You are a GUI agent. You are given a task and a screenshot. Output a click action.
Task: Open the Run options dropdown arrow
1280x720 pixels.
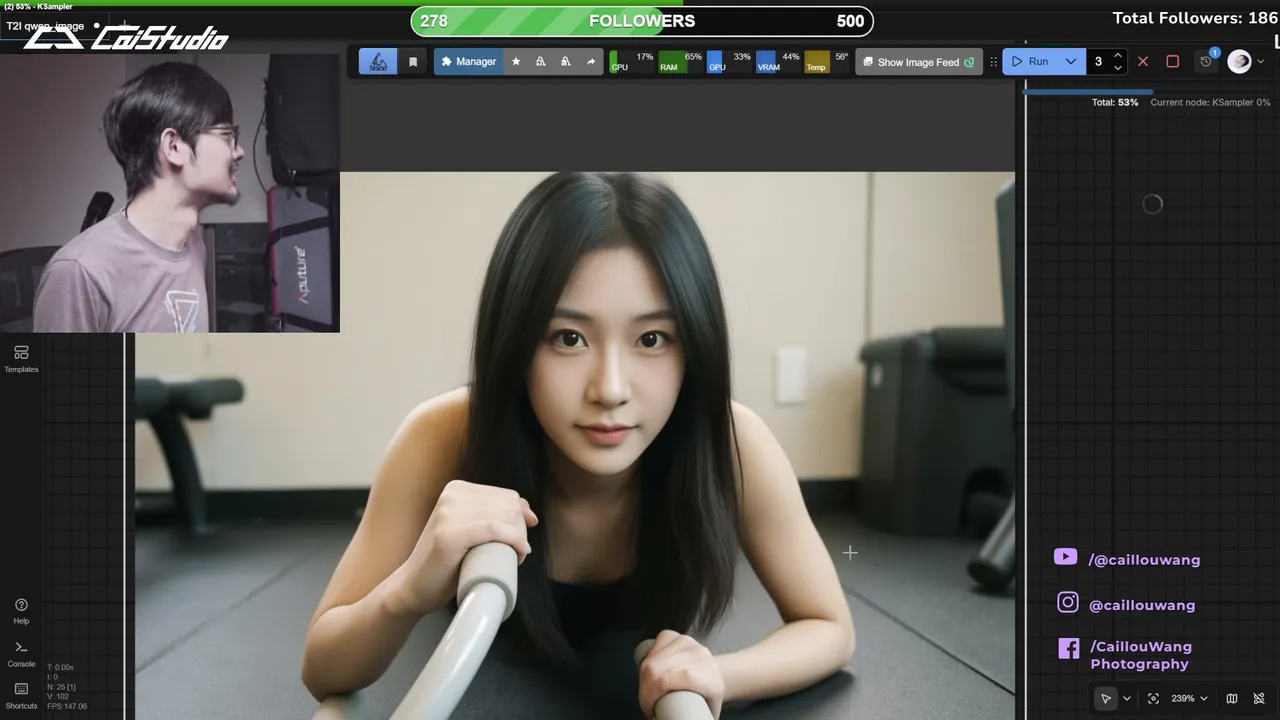(1071, 62)
